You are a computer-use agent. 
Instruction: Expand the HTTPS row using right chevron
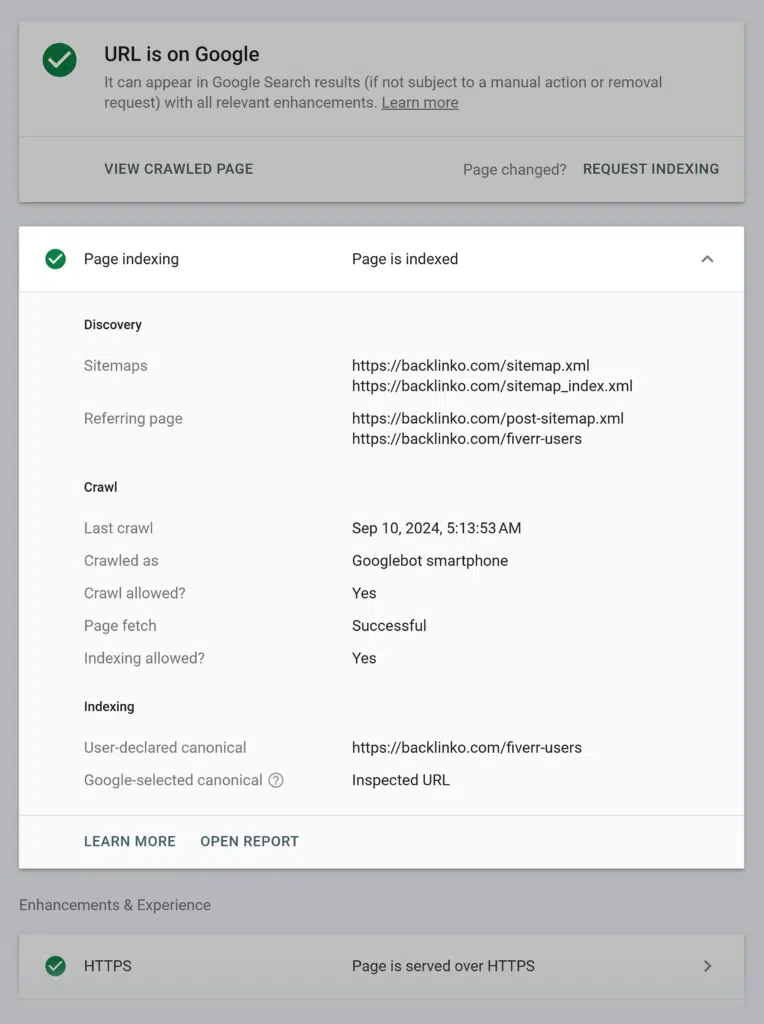tap(707, 966)
